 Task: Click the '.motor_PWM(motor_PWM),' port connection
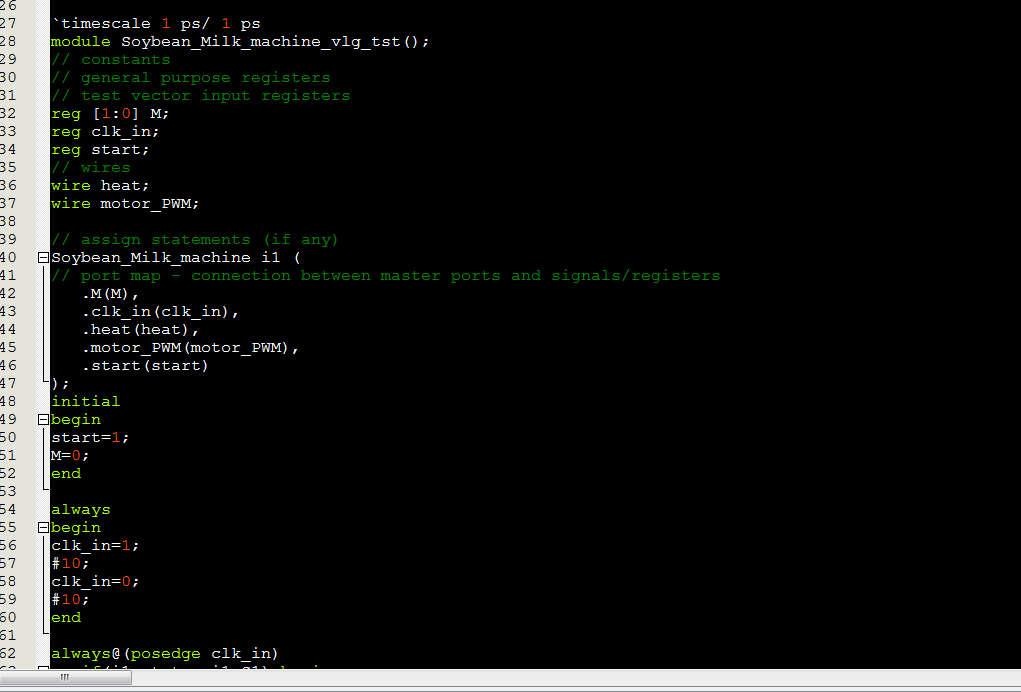(191, 348)
